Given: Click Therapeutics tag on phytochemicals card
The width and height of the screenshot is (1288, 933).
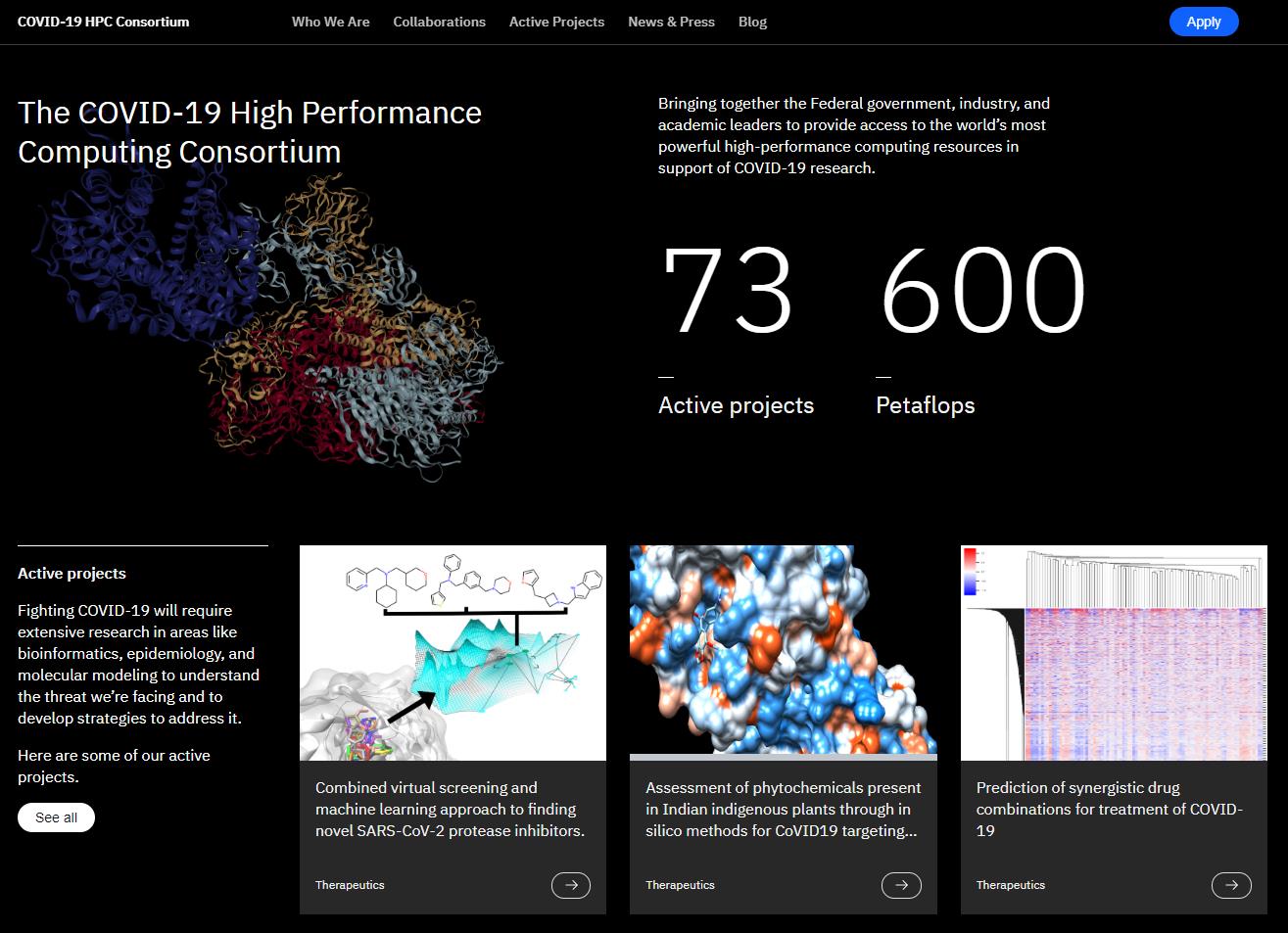Looking at the screenshot, I should (680, 885).
